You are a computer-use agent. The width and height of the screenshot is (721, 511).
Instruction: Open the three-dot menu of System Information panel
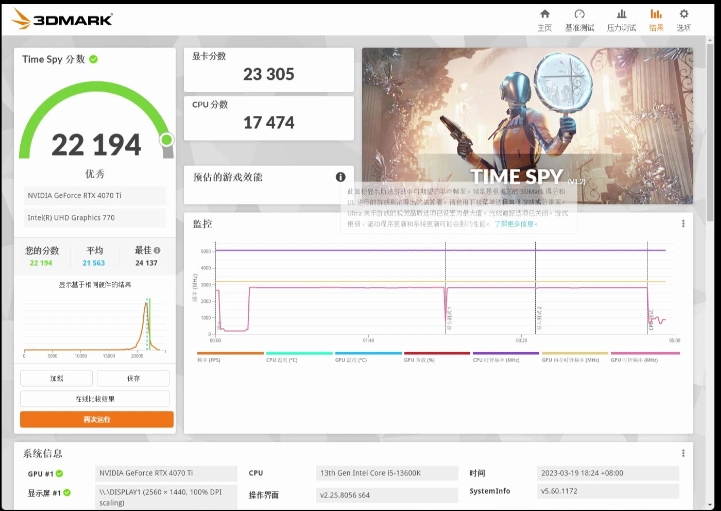pos(683,453)
